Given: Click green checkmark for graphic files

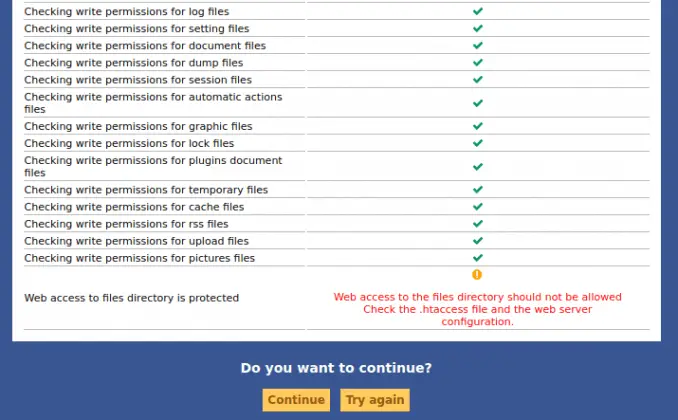Looking at the screenshot, I should tap(478, 126).
